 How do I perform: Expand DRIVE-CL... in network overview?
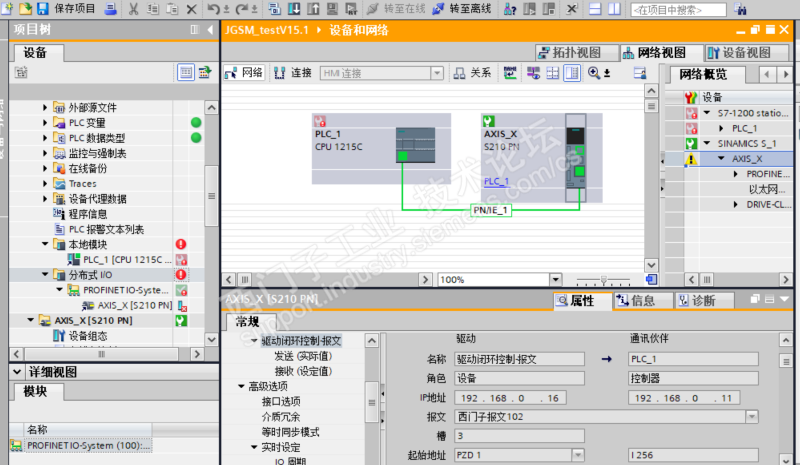[x=735, y=204]
